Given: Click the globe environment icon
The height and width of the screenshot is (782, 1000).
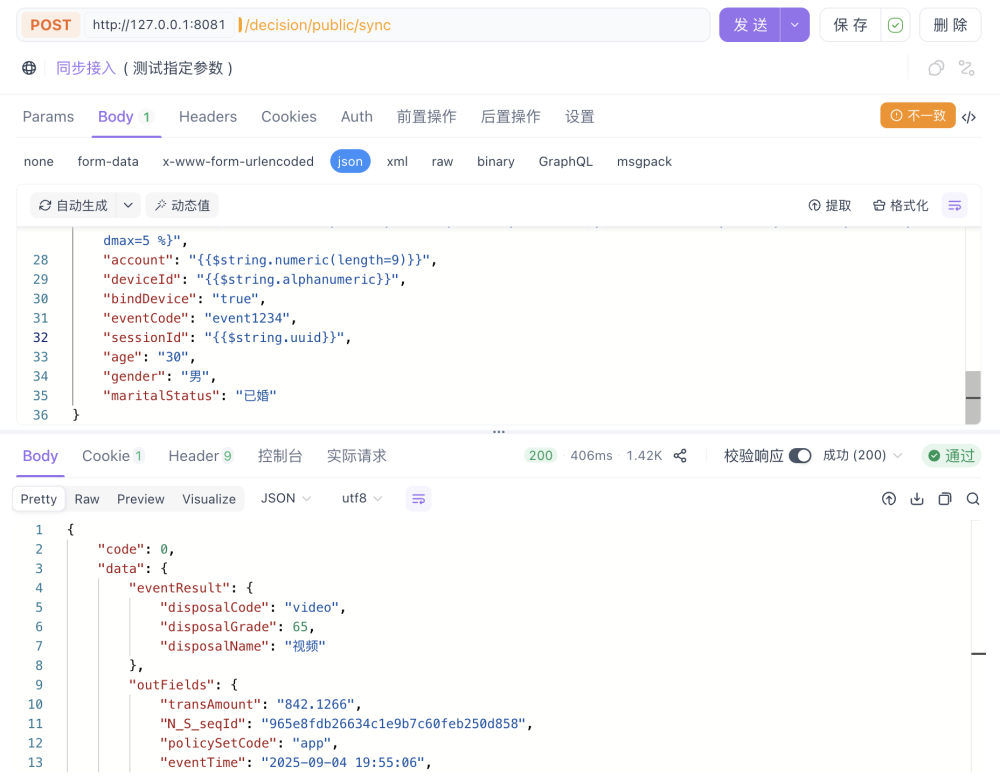Looking at the screenshot, I should pos(29,68).
